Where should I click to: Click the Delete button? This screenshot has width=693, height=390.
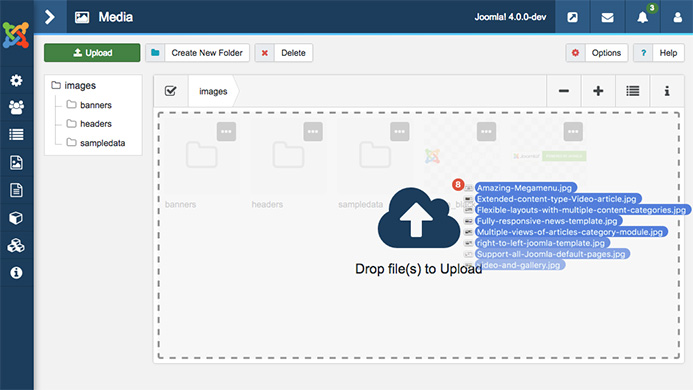(284, 53)
